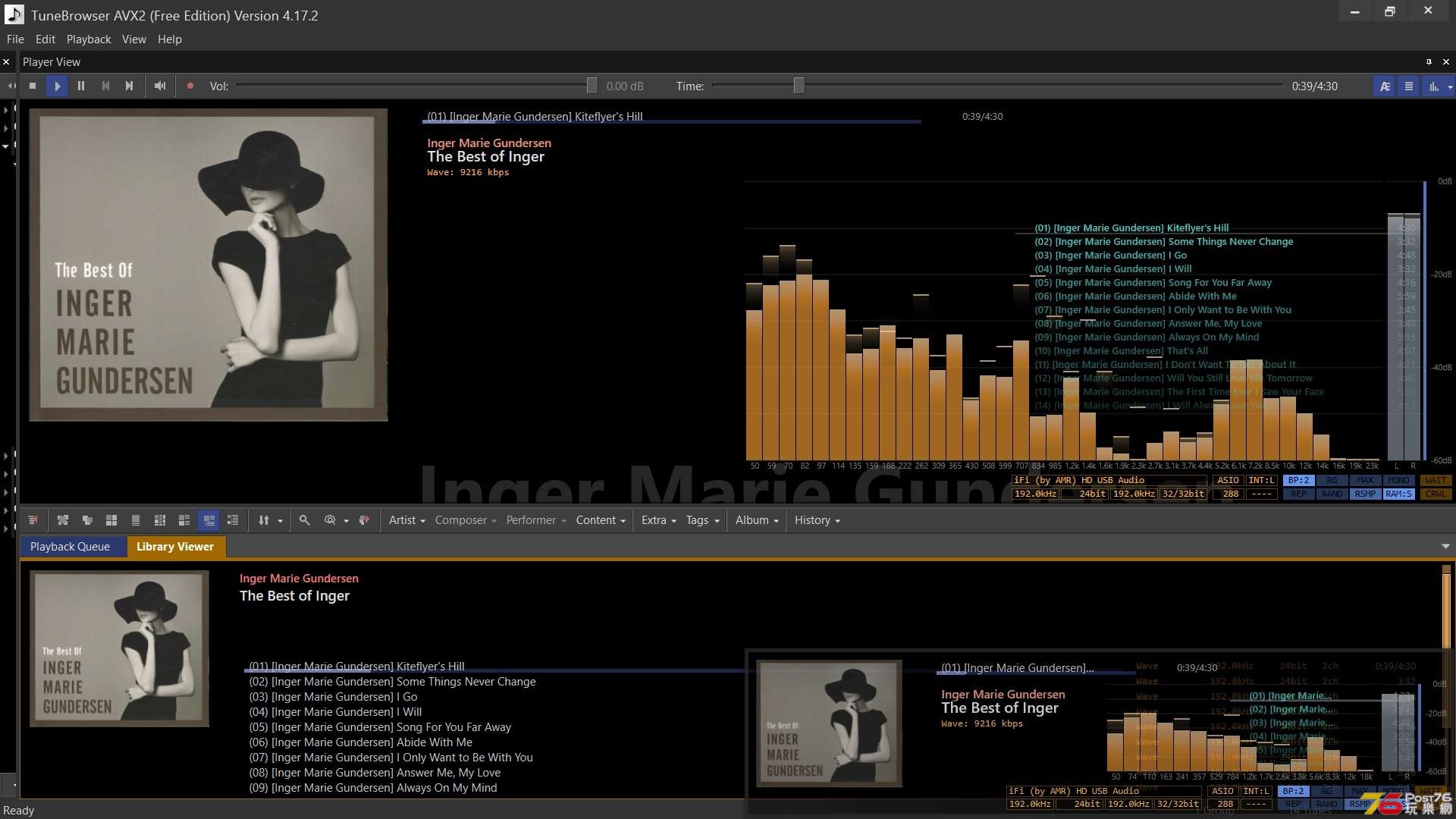Skip to the next track

tap(130, 86)
